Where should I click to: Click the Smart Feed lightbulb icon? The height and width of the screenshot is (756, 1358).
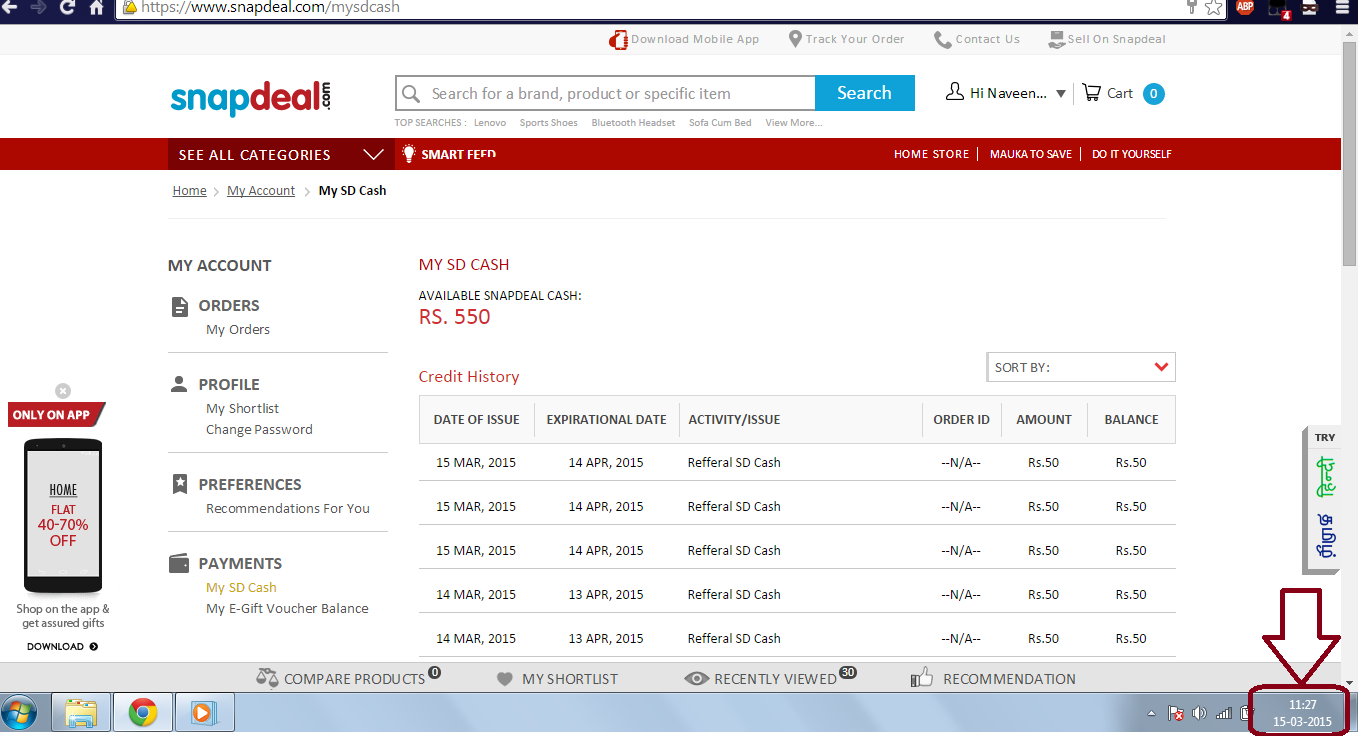click(408, 154)
